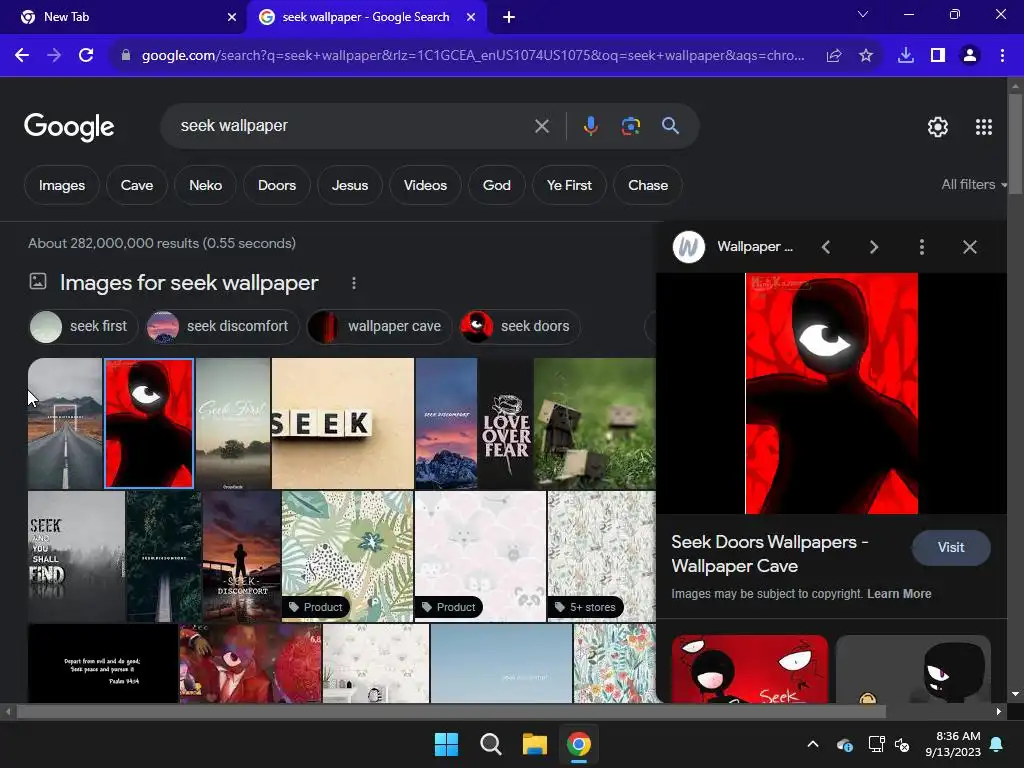Select the Neko filter chip
Image resolution: width=1024 pixels, height=768 pixels.
coord(206,185)
